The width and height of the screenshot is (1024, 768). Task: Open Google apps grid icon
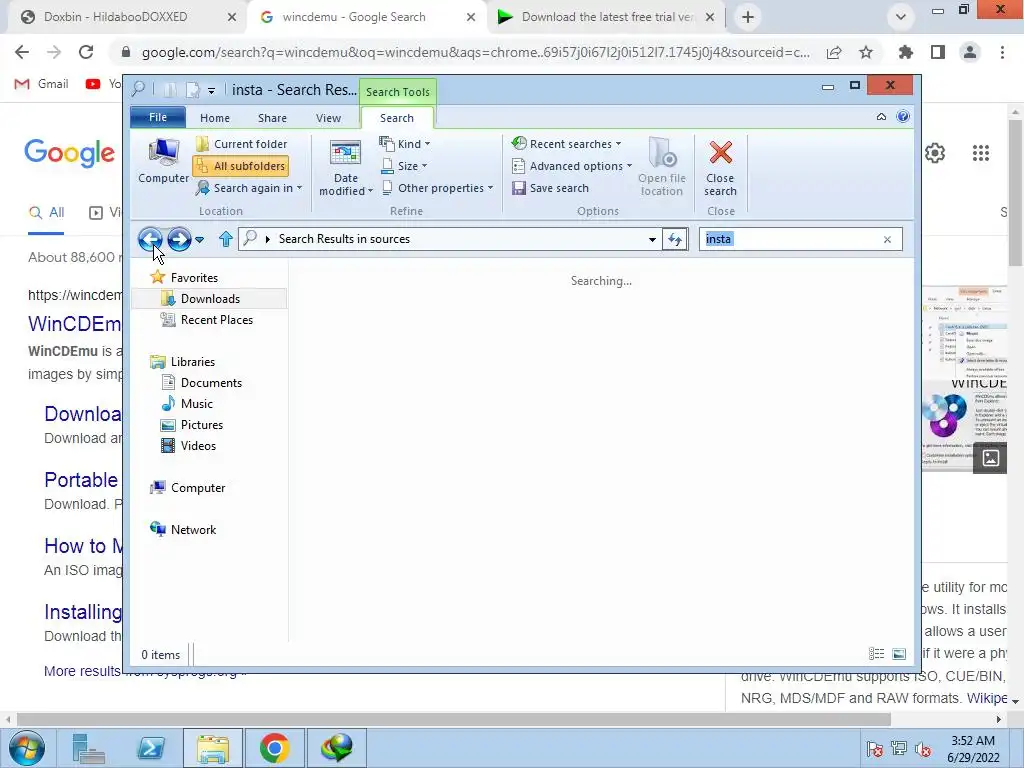[x=981, y=153]
